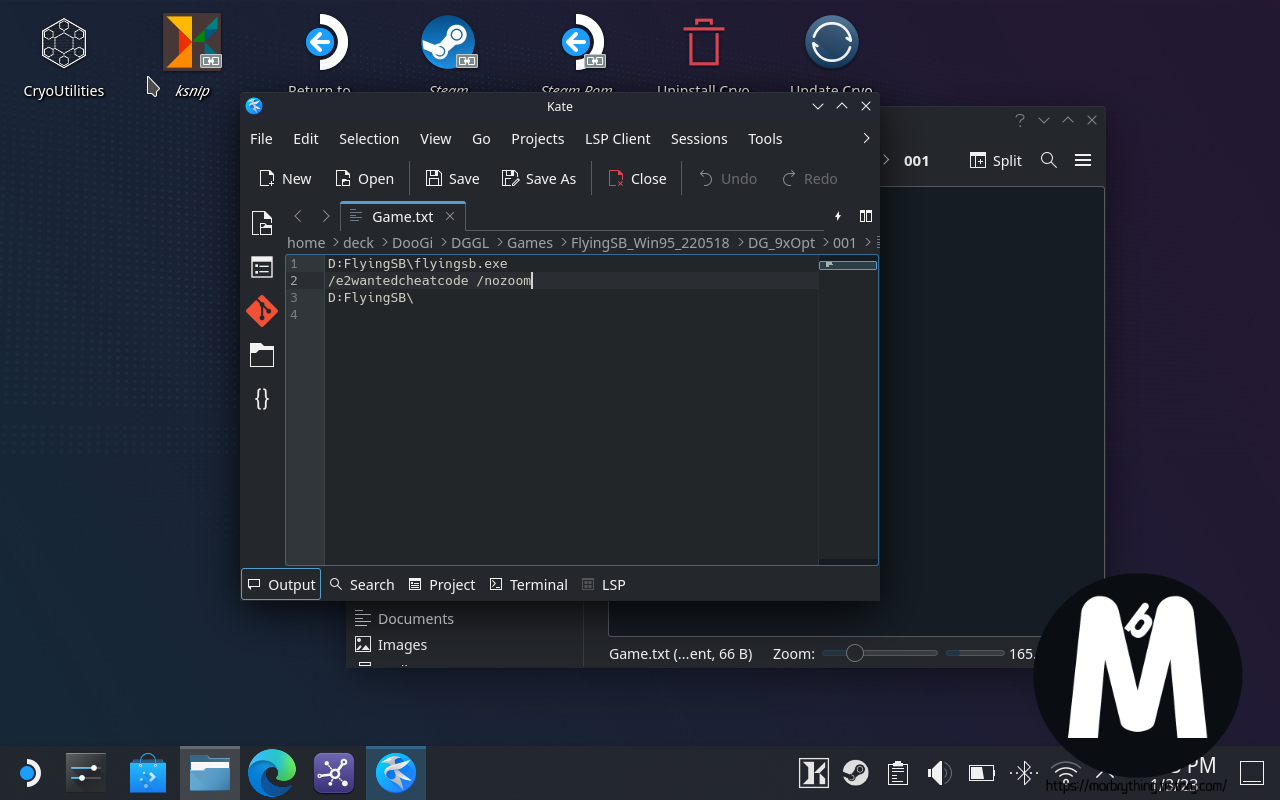1280x800 pixels.
Task: Open CryoUtilities desktop icon
Action: tap(64, 58)
